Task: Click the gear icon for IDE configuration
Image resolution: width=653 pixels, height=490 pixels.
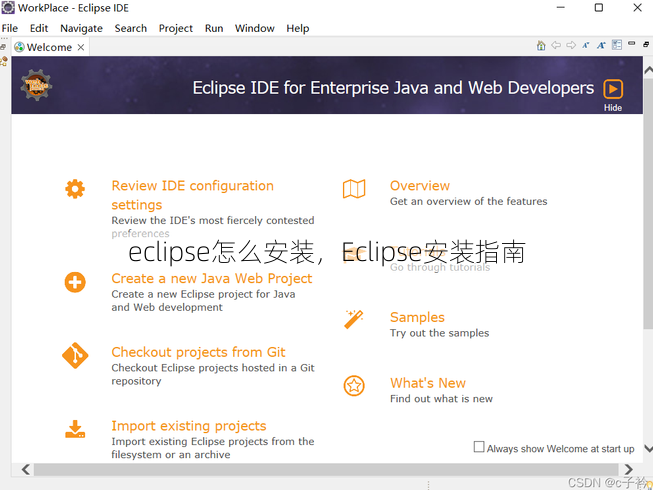Action: click(75, 189)
